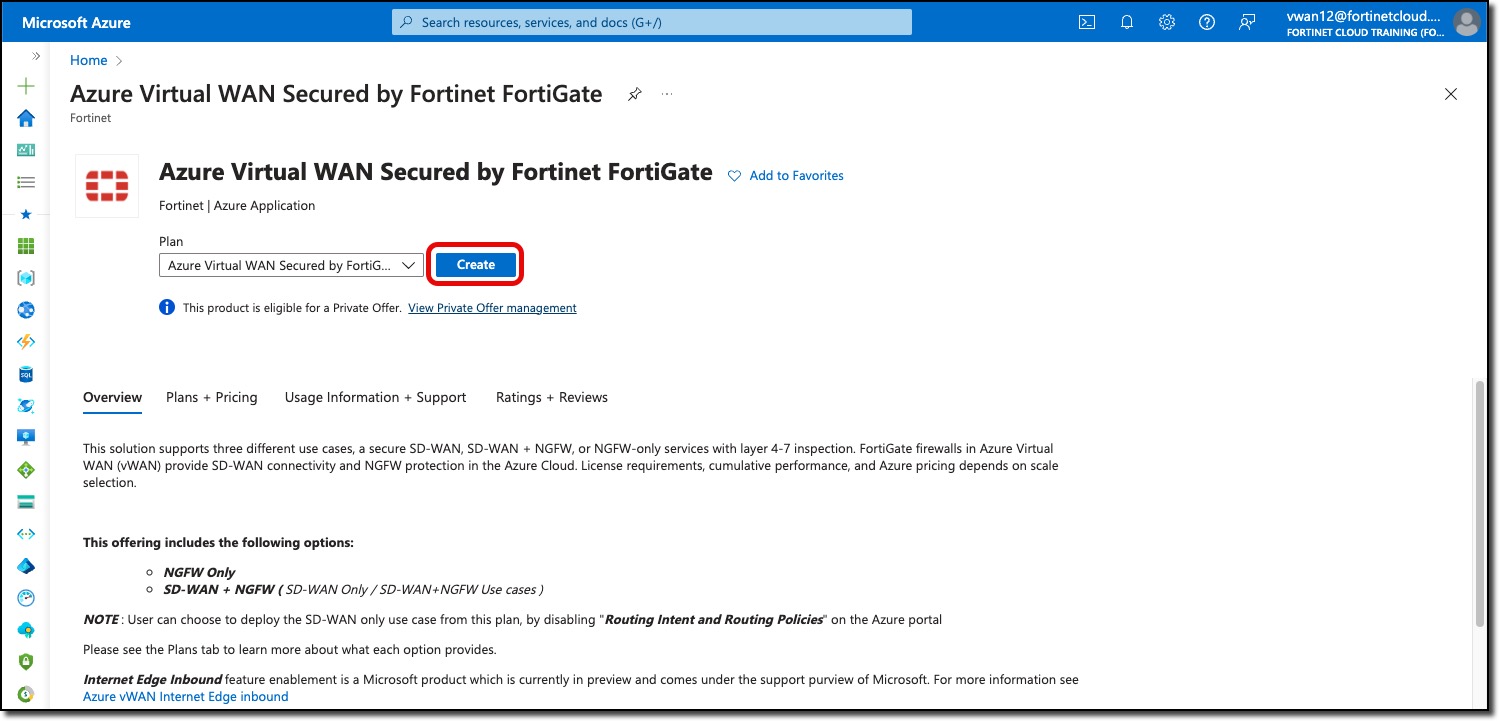This screenshot has height=721, width=1499.
Task: Open the notifications bell
Action: click(x=1127, y=22)
